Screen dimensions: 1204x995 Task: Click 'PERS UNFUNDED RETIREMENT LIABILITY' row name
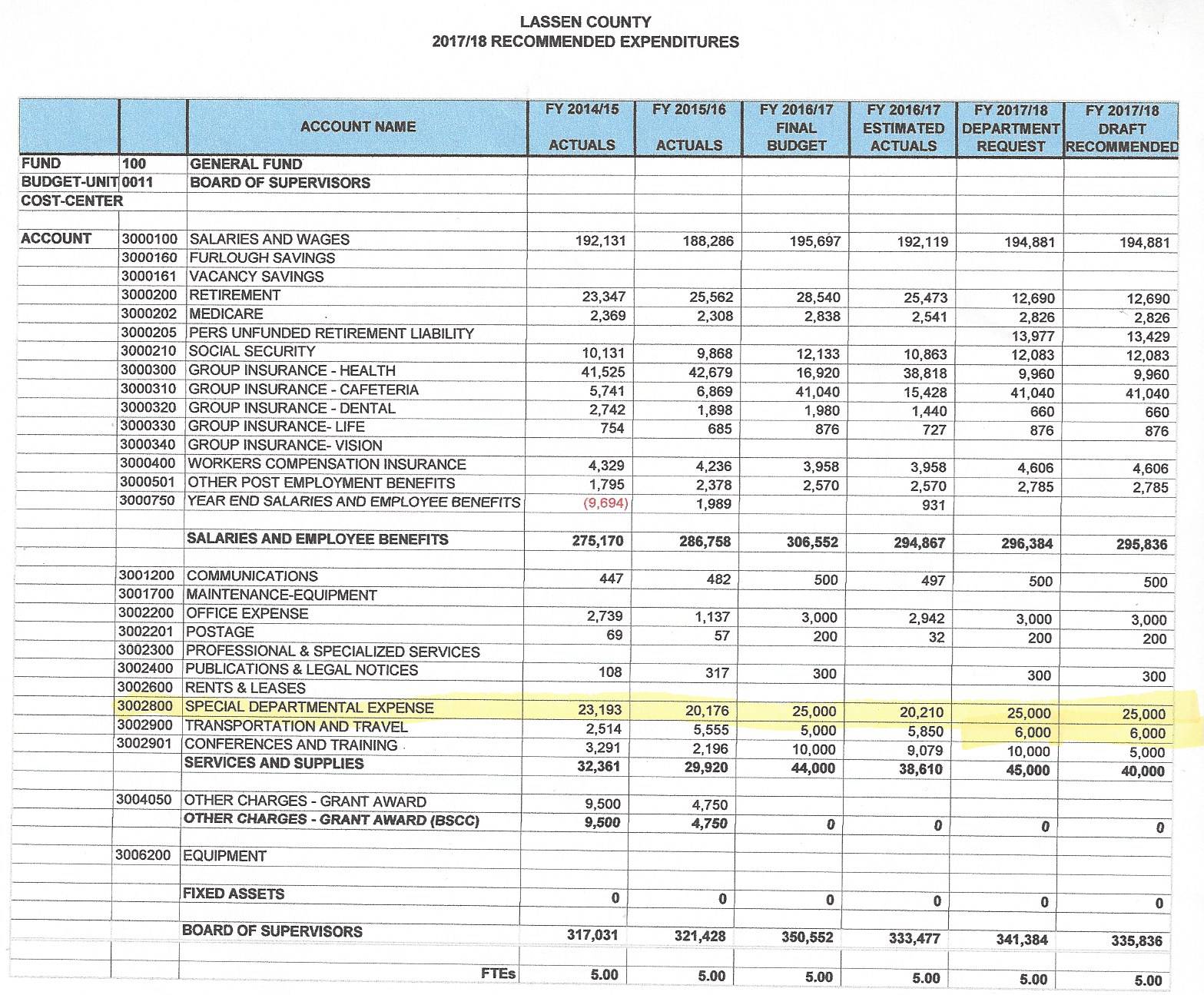click(331, 333)
